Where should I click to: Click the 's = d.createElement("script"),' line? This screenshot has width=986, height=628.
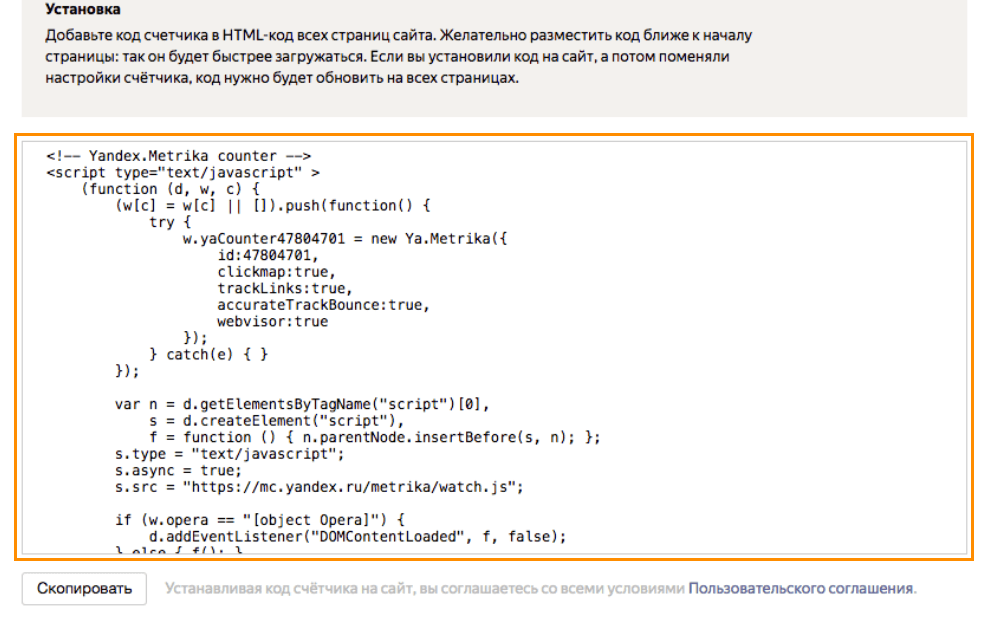click(277, 421)
